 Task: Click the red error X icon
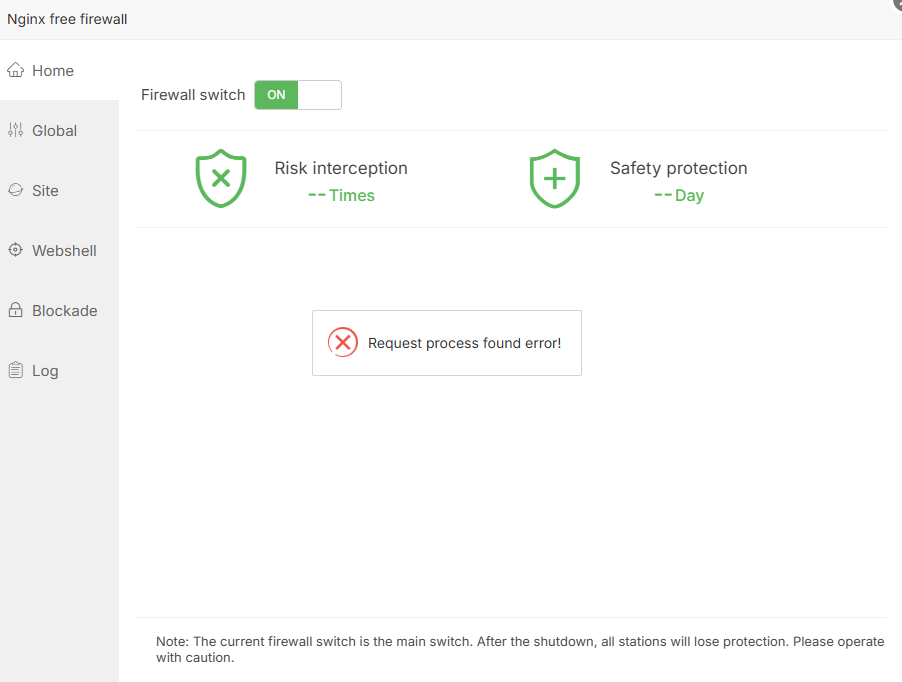[x=343, y=343]
